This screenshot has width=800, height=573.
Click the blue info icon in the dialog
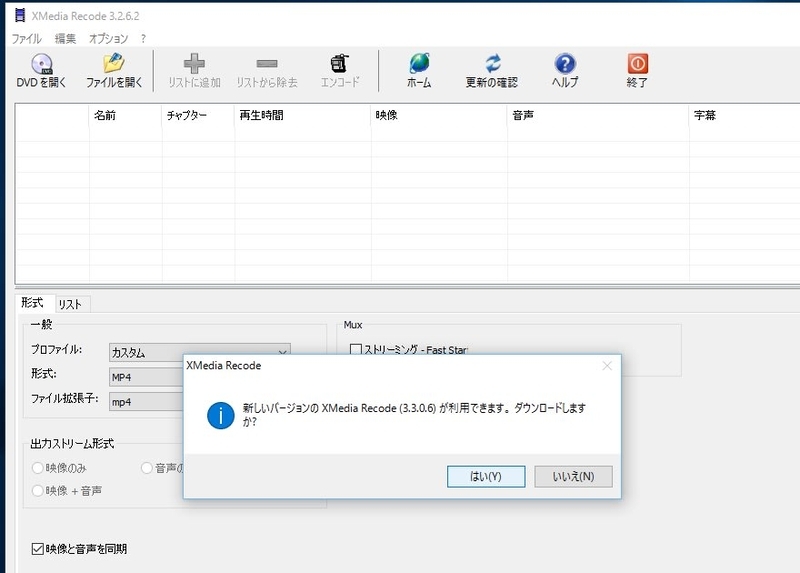(x=220, y=415)
